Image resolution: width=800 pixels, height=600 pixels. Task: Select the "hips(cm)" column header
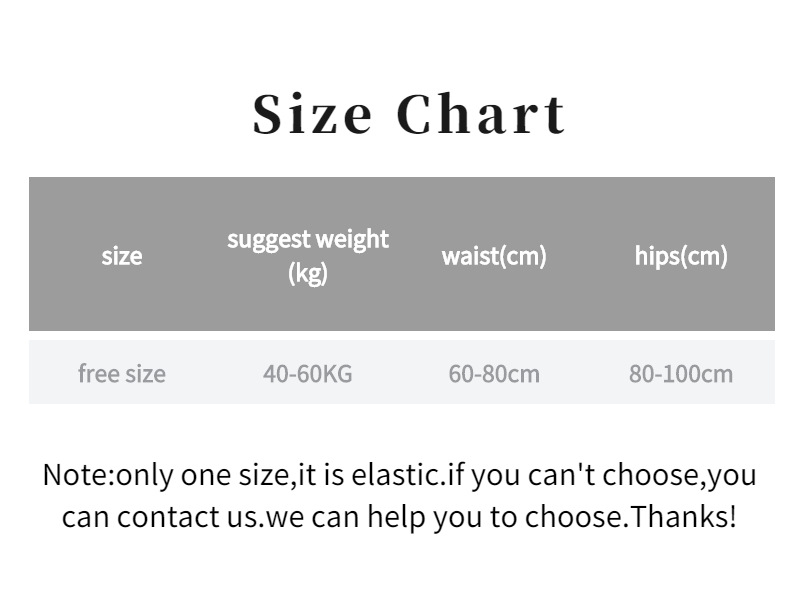pos(681,256)
